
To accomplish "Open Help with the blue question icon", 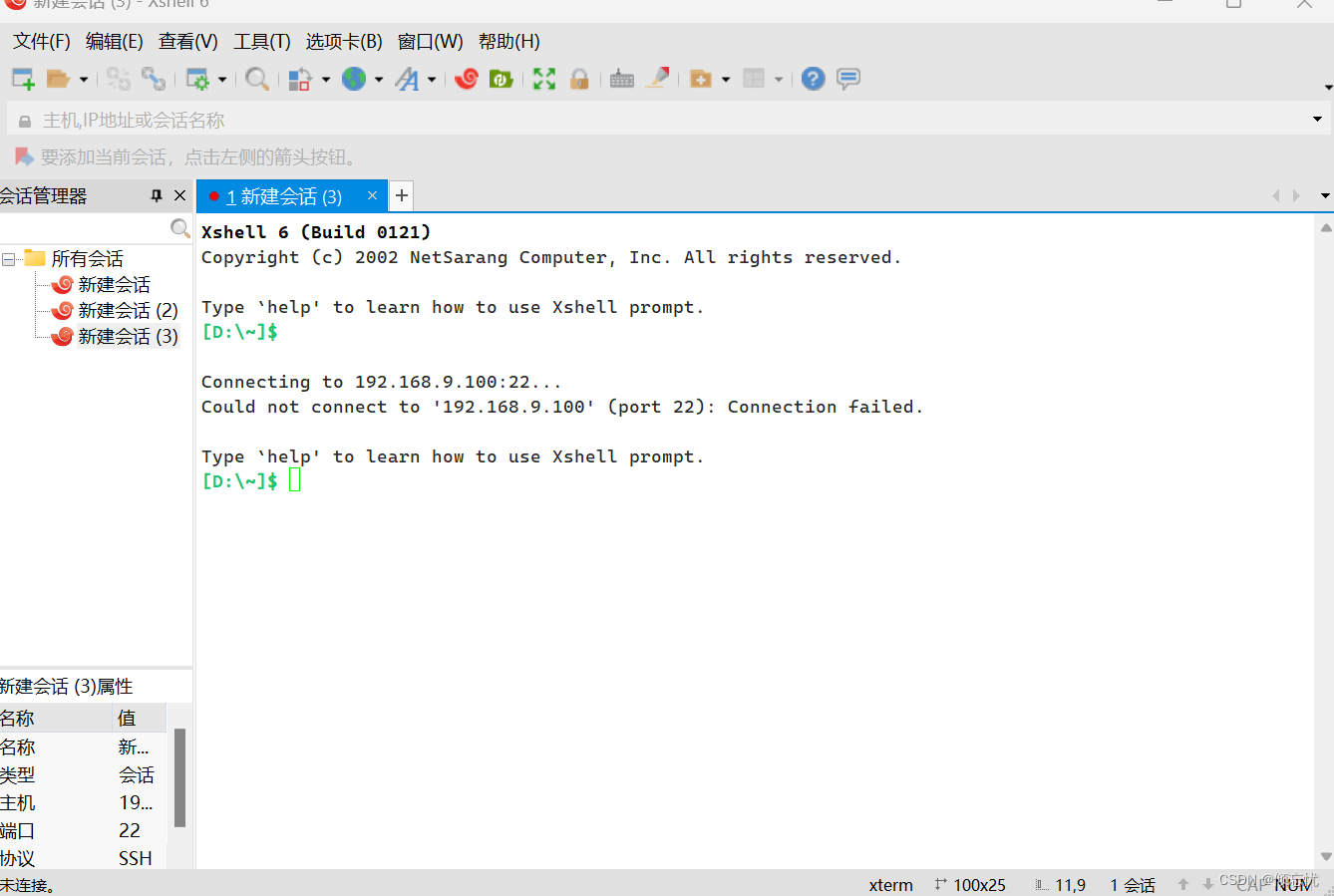I will click(x=814, y=79).
